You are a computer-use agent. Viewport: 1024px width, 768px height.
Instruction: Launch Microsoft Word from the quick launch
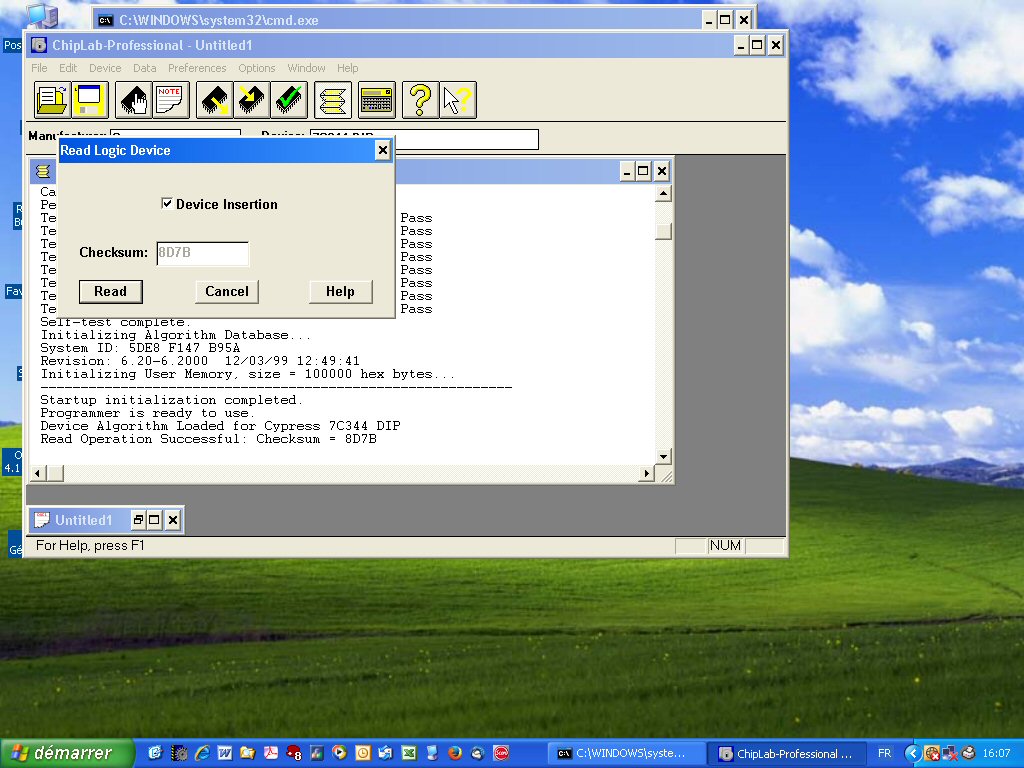pos(225,753)
